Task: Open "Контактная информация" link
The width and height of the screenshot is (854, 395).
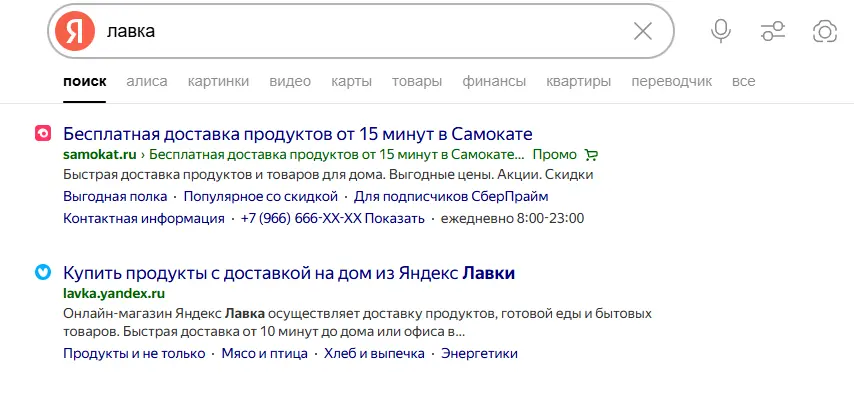Action: pyautogui.click(x=144, y=219)
